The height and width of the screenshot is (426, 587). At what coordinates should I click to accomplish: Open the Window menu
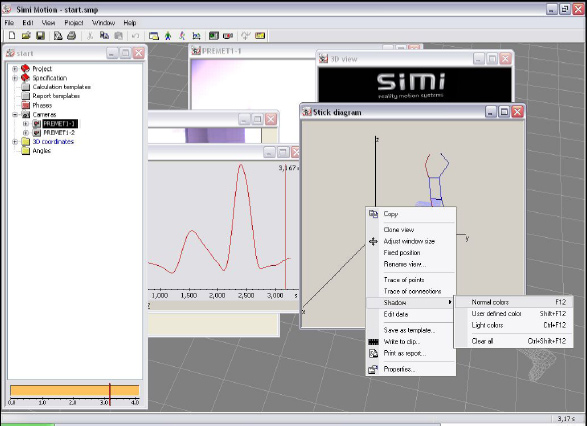pyautogui.click(x=103, y=23)
